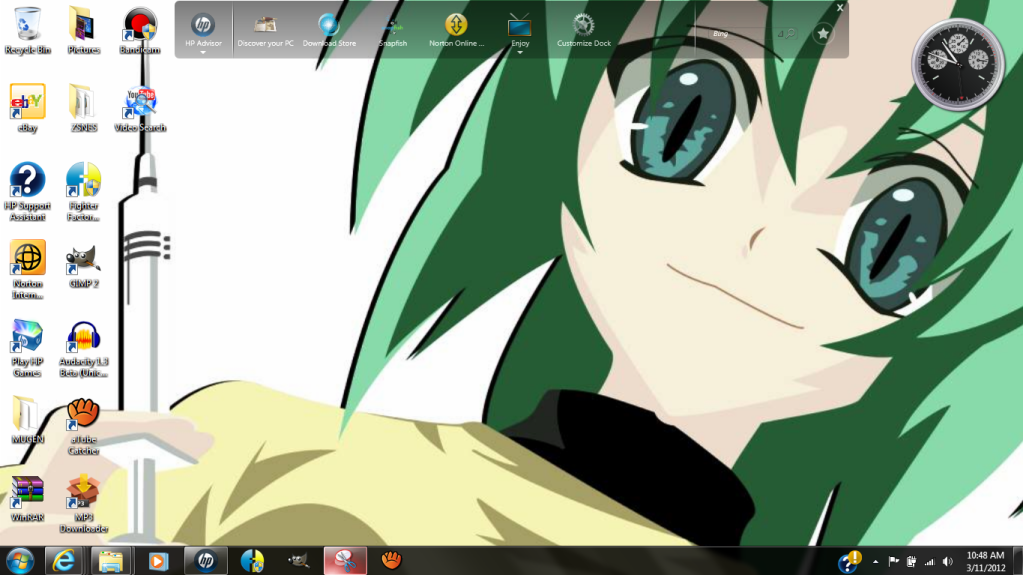The image size is (1023, 575).
Task: Select the HP Support Assistant desktop icon
Action: 27,192
